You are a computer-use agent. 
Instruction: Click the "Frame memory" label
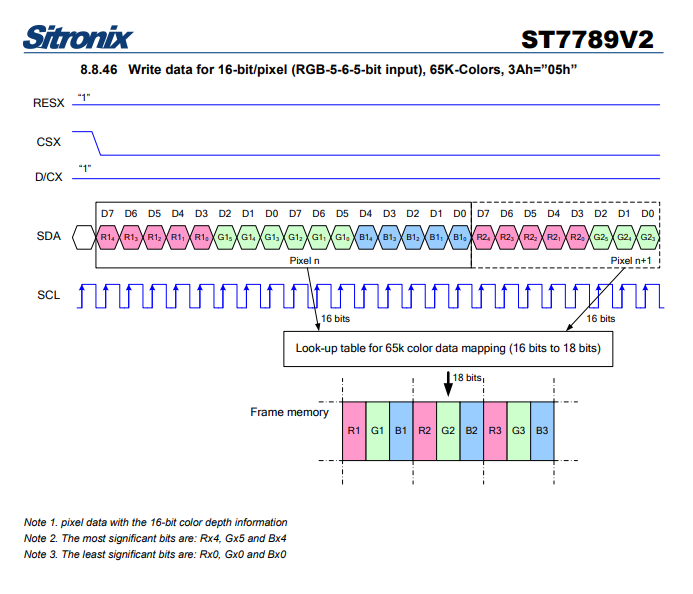[x=289, y=412]
